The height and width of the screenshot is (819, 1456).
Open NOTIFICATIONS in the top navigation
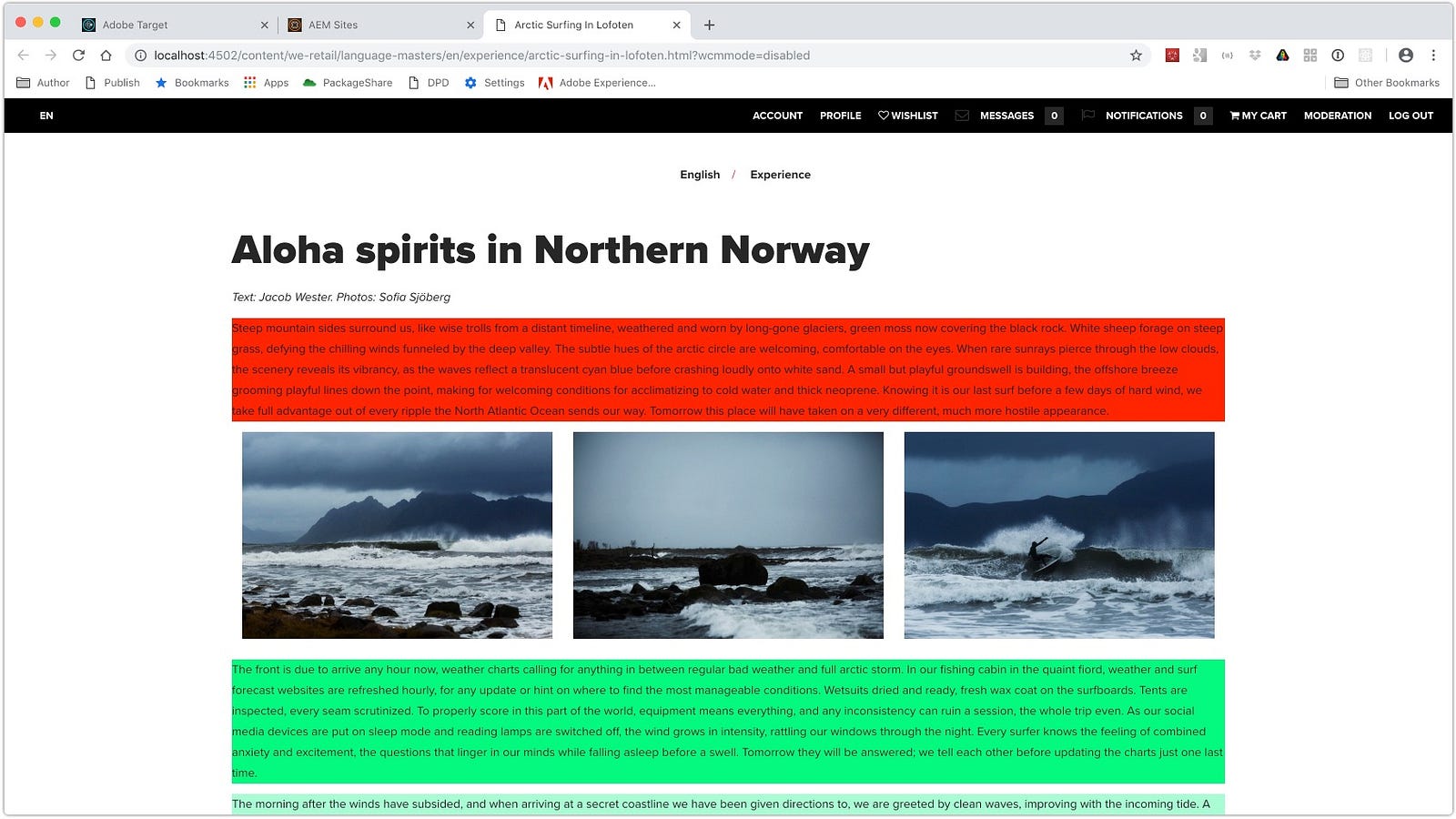pyautogui.click(x=1144, y=116)
